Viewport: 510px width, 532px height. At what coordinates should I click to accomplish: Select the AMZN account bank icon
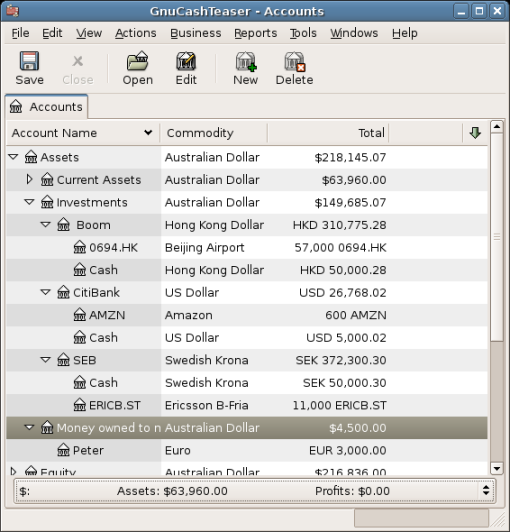[x=80, y=315]
